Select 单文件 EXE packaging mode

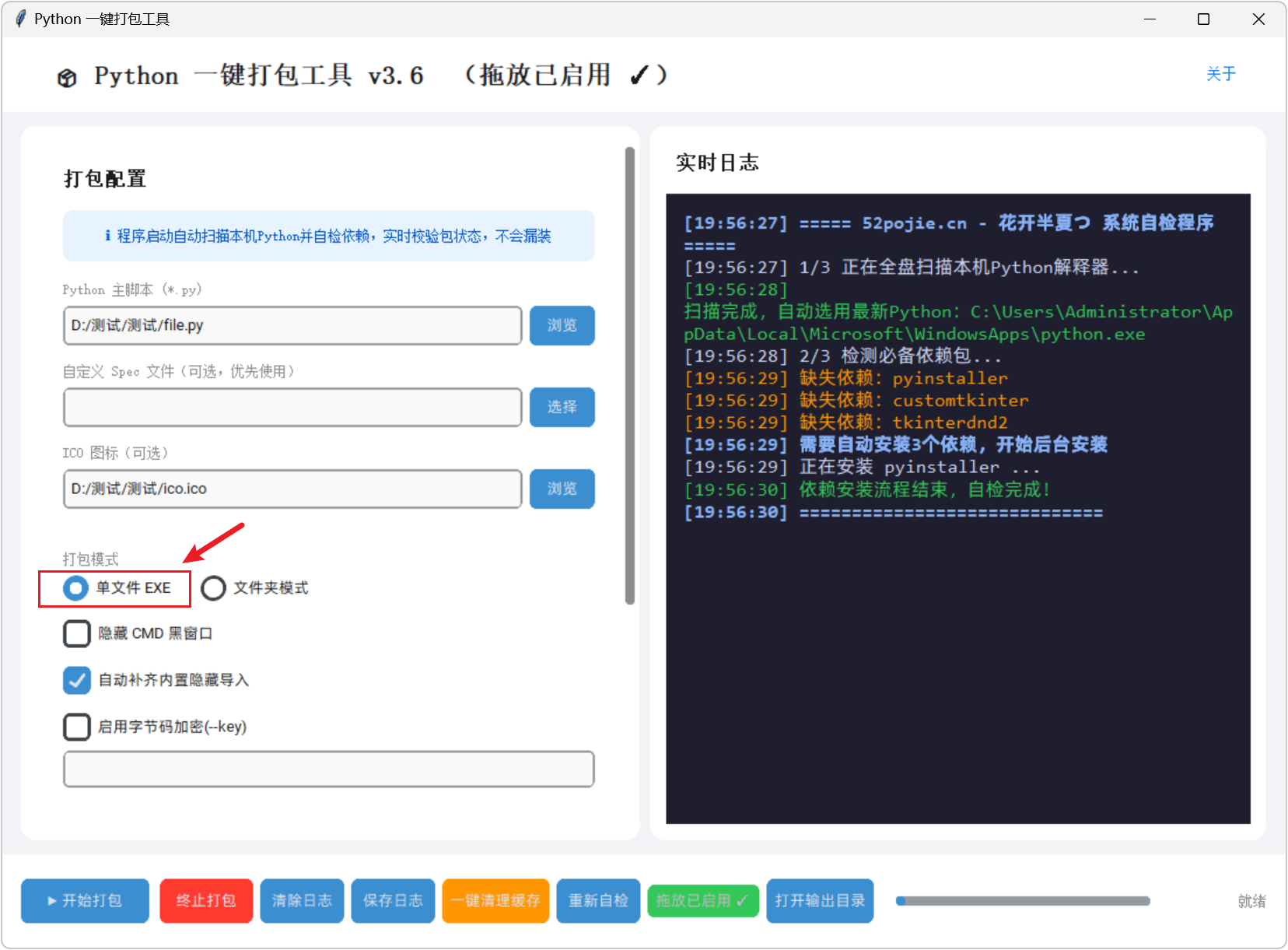click(x=117, y=588)
